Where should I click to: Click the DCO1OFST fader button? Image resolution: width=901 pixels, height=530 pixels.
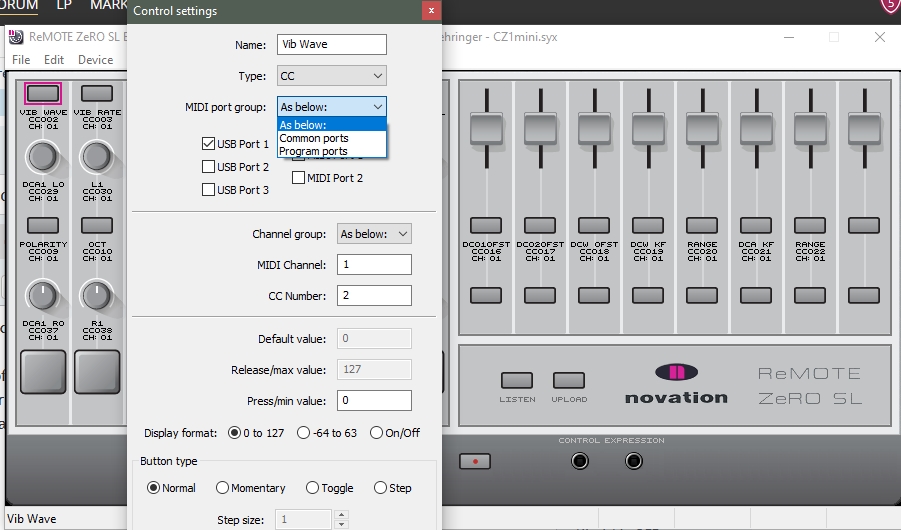486,225
